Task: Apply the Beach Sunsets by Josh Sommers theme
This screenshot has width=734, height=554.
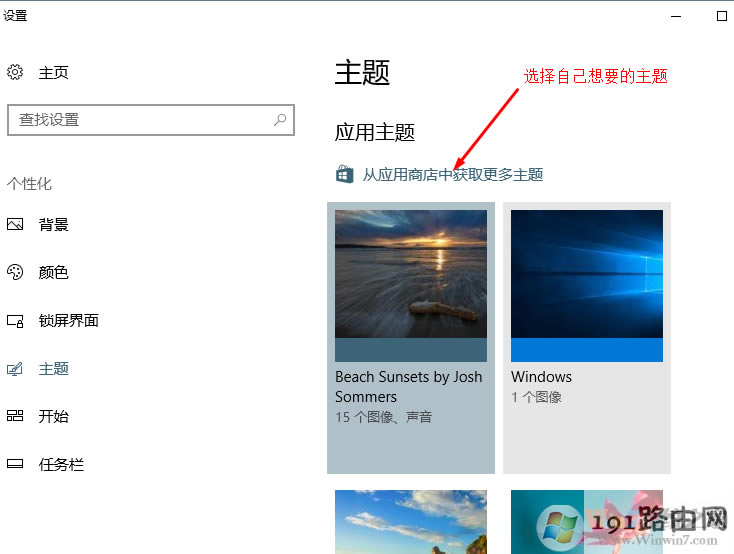Action: 411,336
